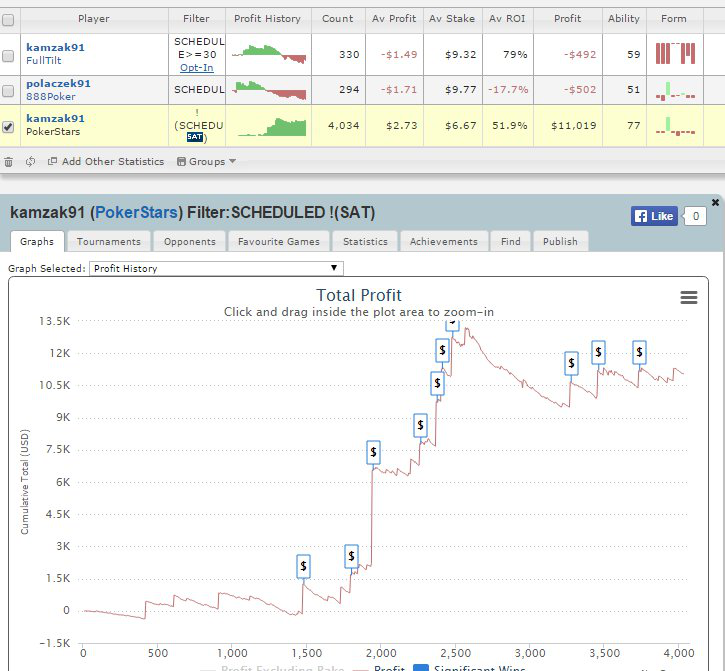Open the Statistics tab
725x671 pixels.
coord(365,241)
